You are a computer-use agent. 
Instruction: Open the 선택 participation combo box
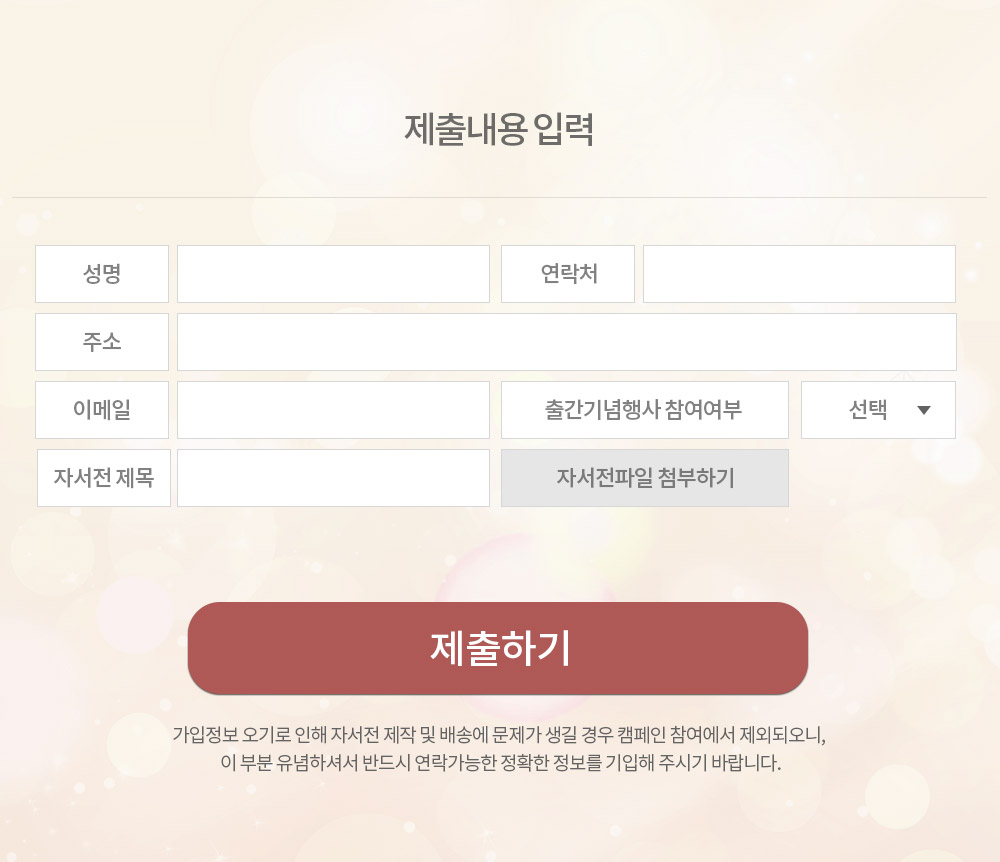[878, 410]
